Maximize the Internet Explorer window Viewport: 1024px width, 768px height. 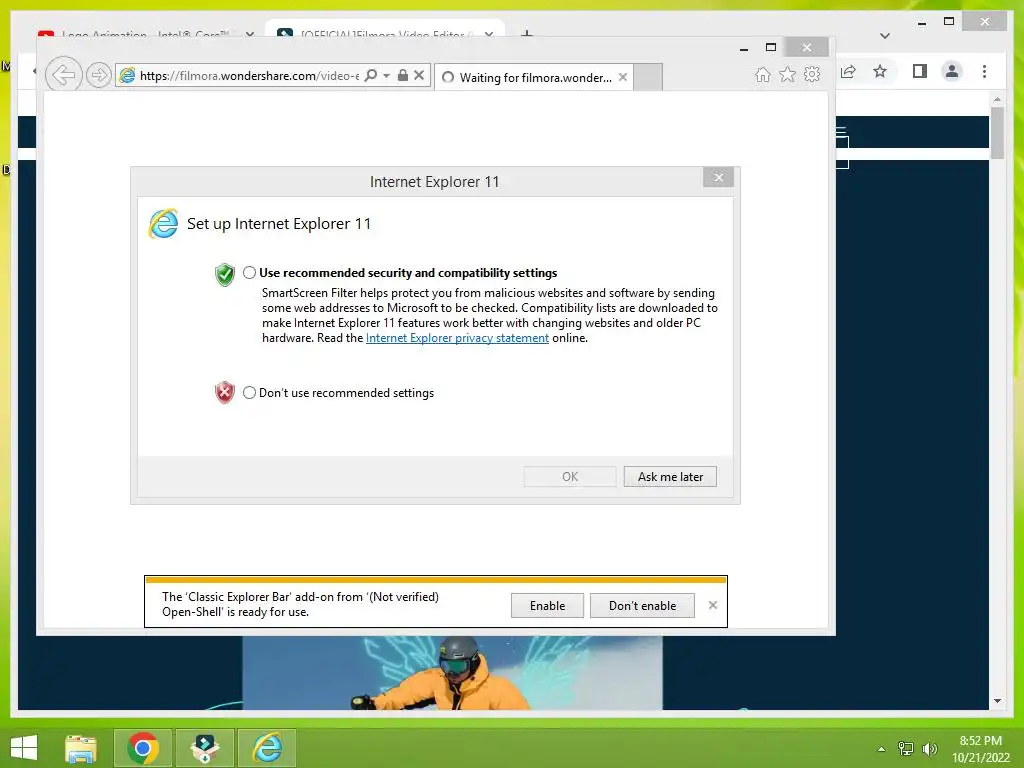point(771,47)
